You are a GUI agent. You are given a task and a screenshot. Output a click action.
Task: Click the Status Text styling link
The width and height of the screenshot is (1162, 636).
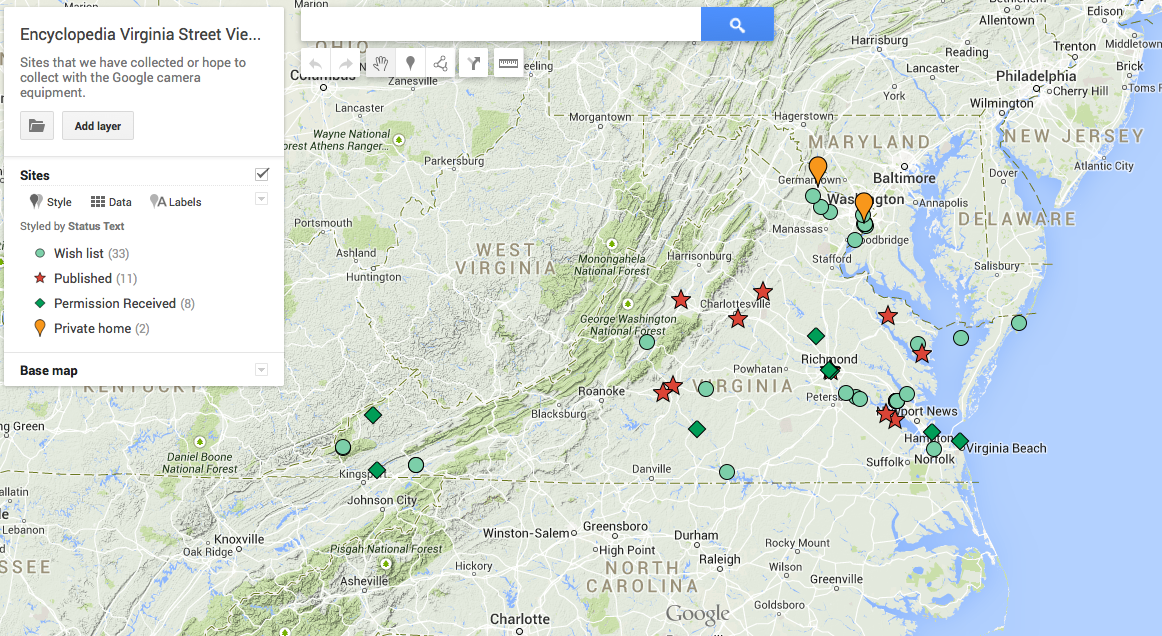coord(96,226)
